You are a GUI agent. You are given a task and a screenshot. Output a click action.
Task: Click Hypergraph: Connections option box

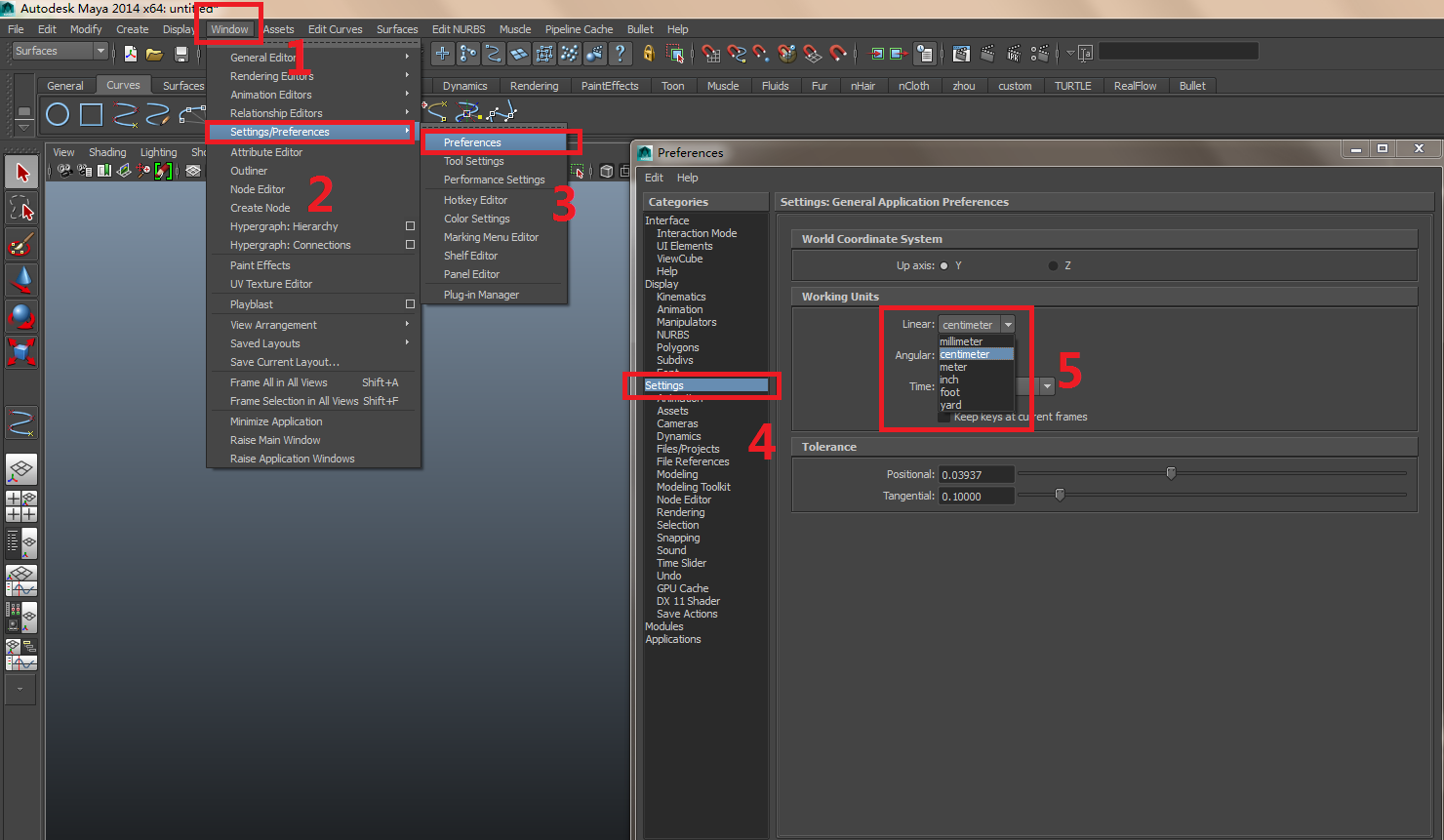410,245
